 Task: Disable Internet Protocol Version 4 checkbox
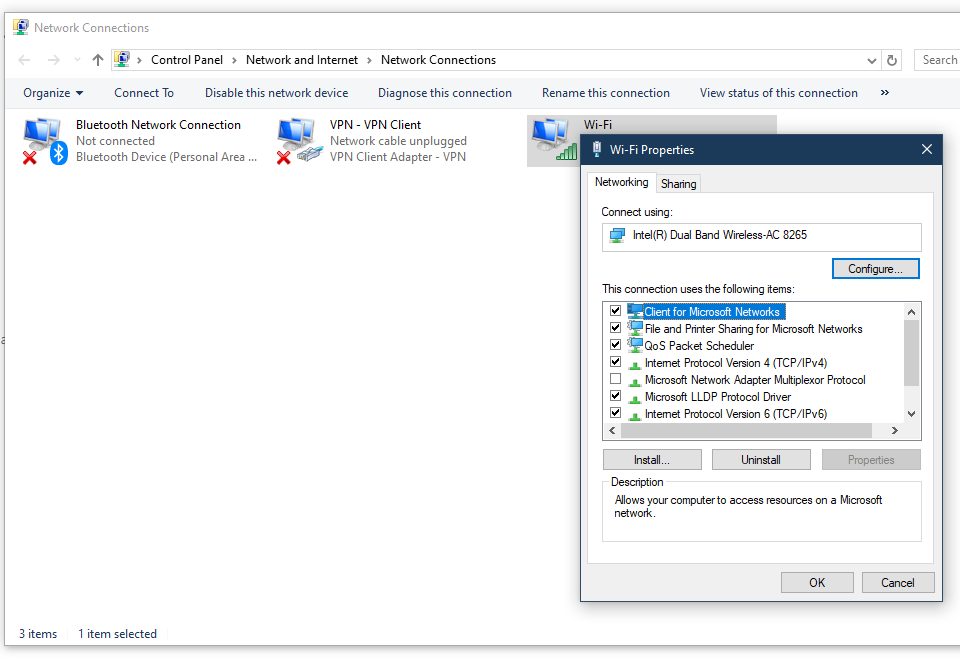[x=615, y=362]
